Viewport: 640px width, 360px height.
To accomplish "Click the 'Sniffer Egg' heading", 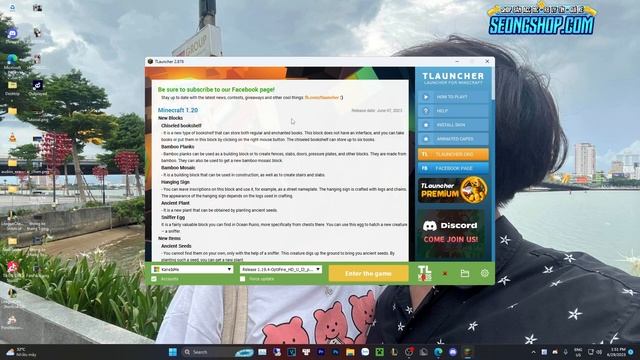I will (173, 218).
